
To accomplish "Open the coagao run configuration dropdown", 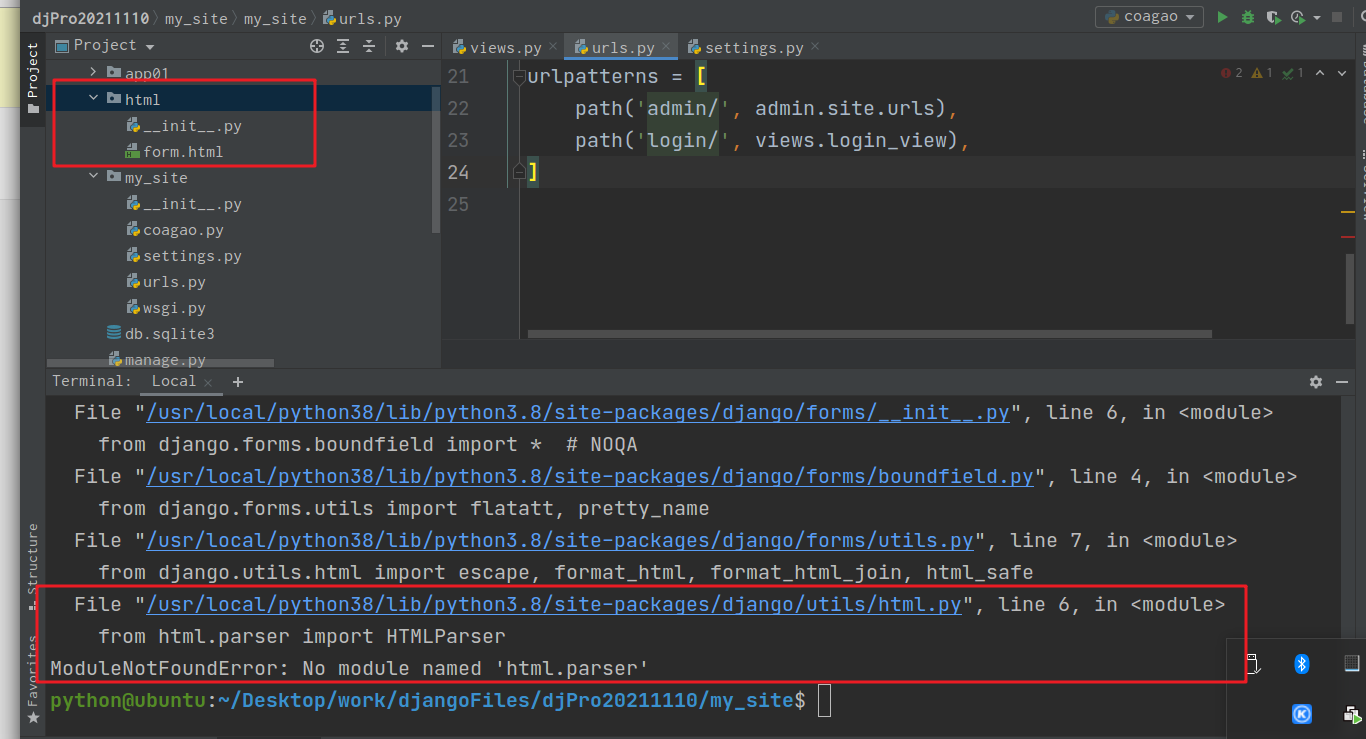I will click(x=1149, y=17).
